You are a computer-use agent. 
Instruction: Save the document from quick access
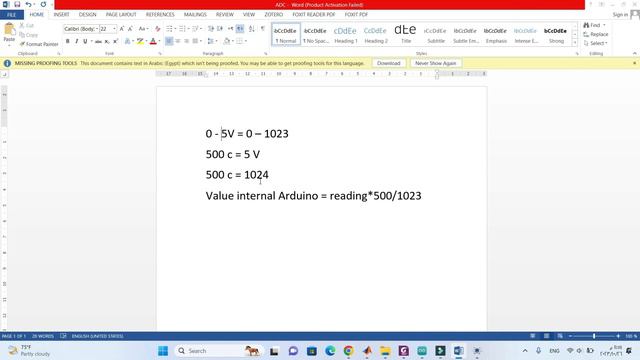pyautogui.click(x=17, y=4)
